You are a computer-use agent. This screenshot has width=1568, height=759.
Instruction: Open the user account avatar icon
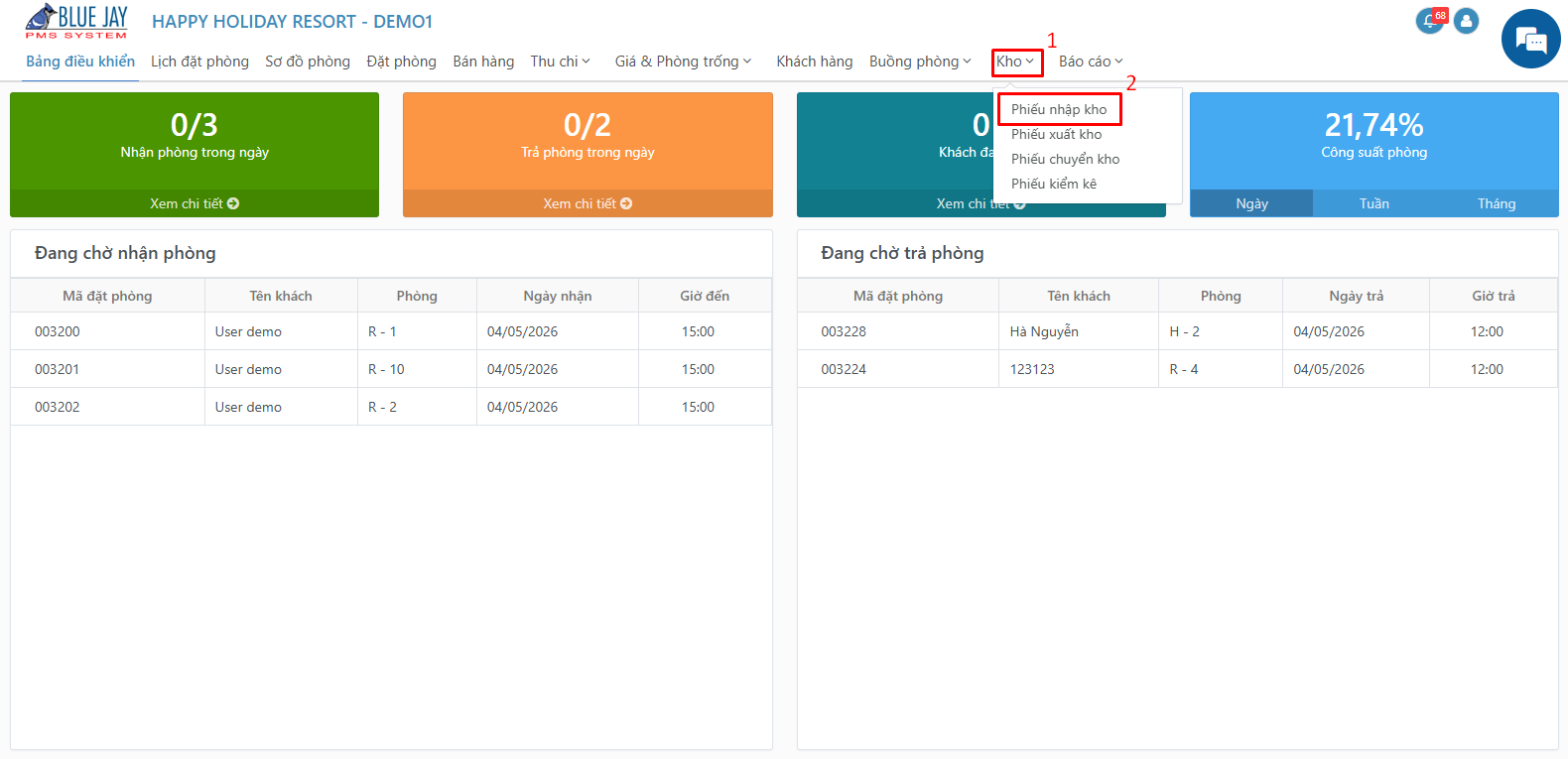pos(1466,20)
